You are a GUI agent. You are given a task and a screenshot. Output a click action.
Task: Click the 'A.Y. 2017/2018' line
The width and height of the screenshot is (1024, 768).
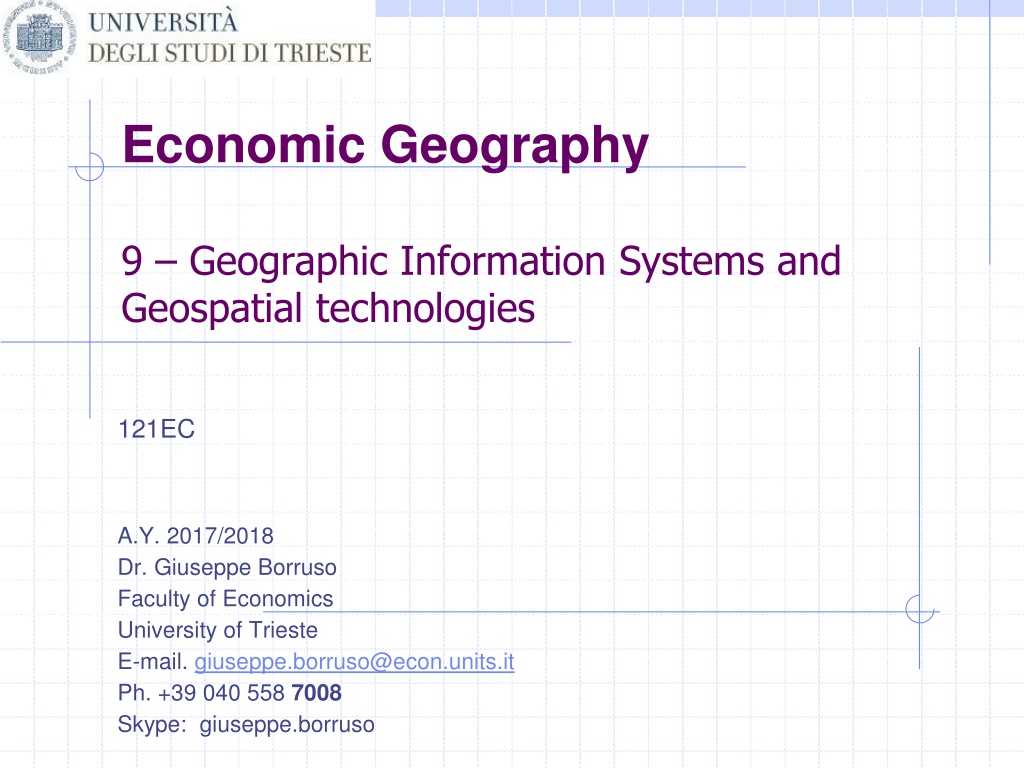pyautogui.click(x=196, y=536)
